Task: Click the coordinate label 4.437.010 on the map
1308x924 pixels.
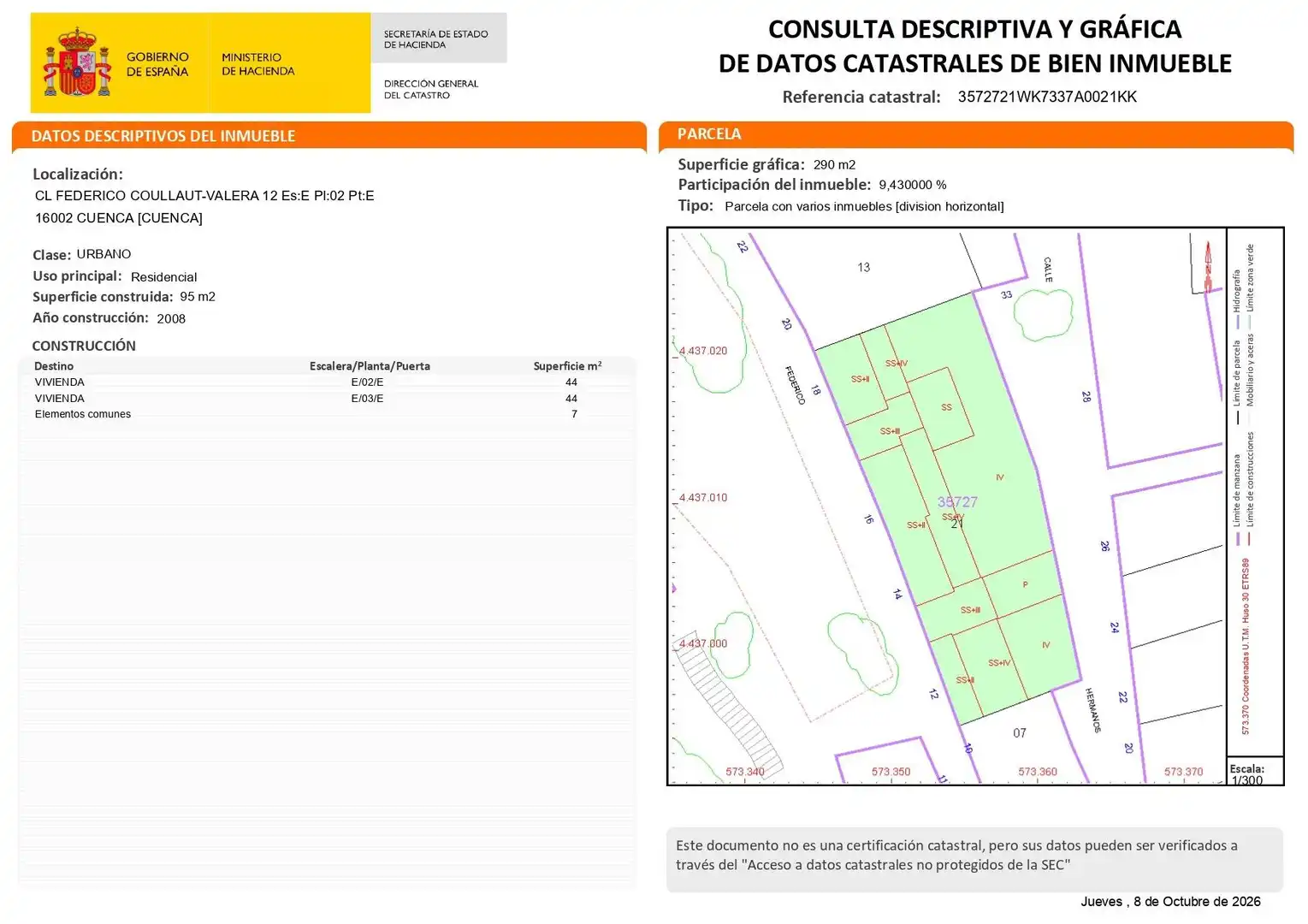Action: click(x=703, y=497)
